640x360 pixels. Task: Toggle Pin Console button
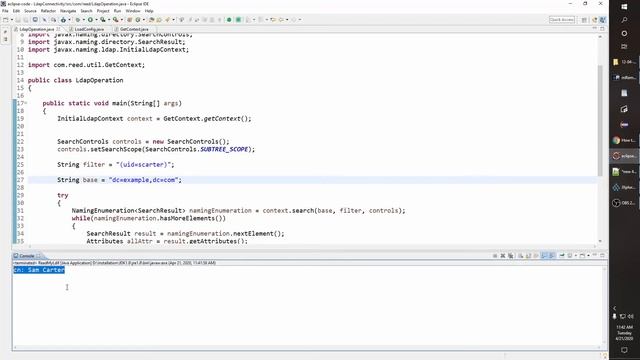(x=562, y=256)
